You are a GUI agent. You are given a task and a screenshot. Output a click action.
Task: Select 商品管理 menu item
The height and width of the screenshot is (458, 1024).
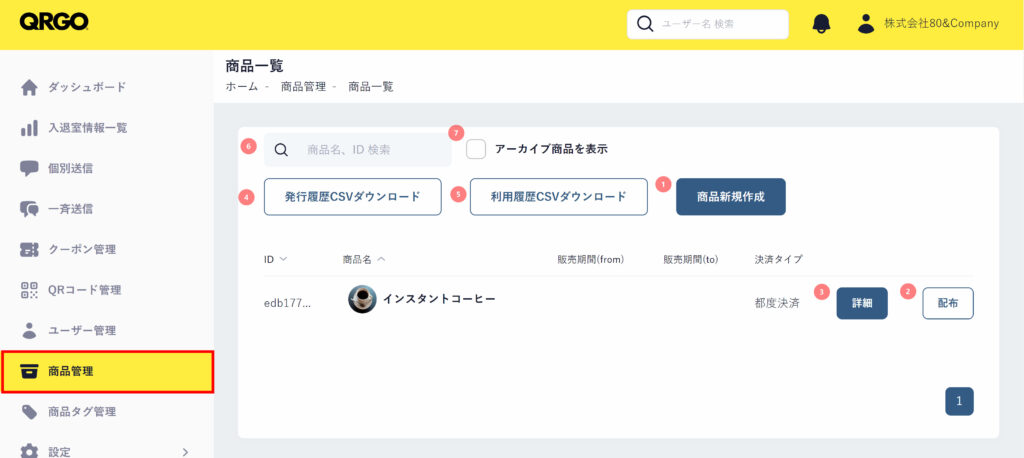coord(107,372)
